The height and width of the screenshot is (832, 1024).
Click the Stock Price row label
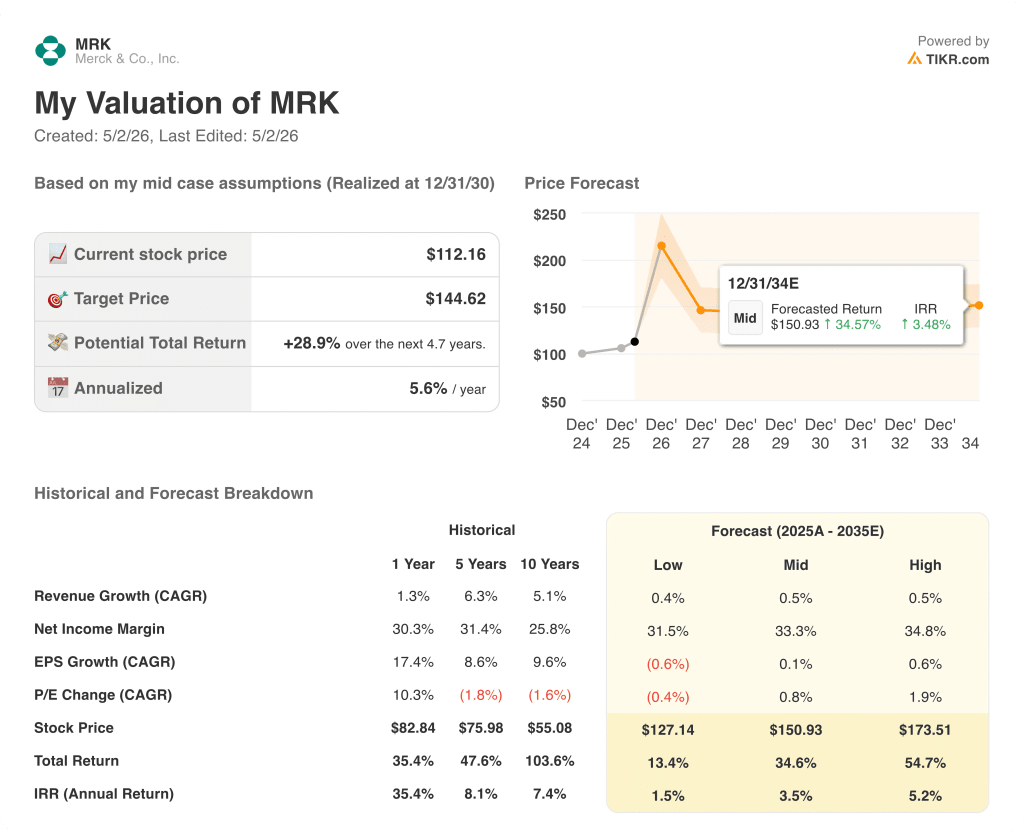(74, 728)
